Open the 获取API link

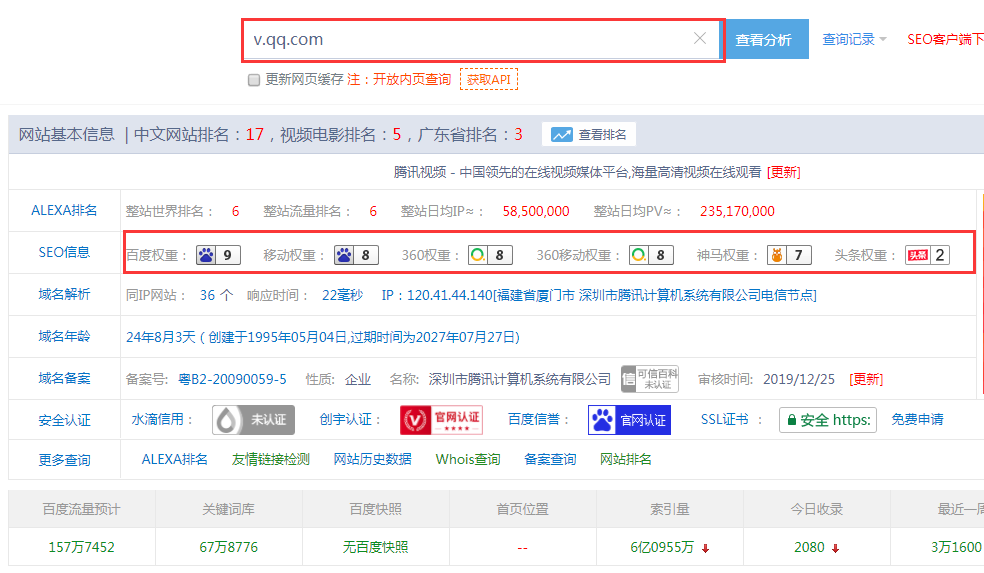click(x=488, y=80)
